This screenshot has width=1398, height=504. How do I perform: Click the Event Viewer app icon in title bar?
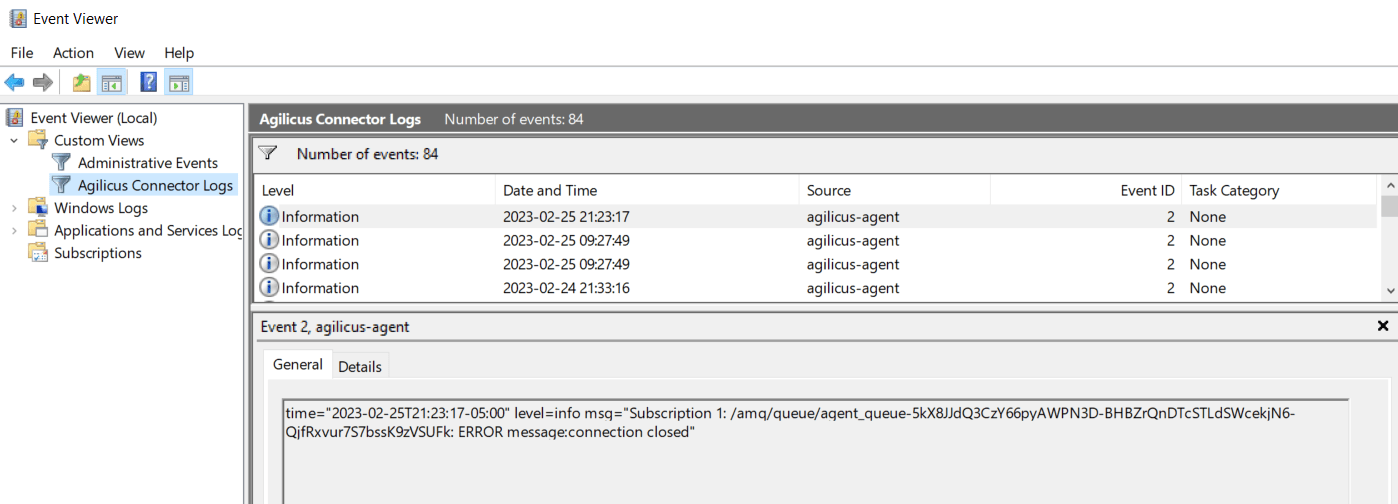[x=17, y=19]
